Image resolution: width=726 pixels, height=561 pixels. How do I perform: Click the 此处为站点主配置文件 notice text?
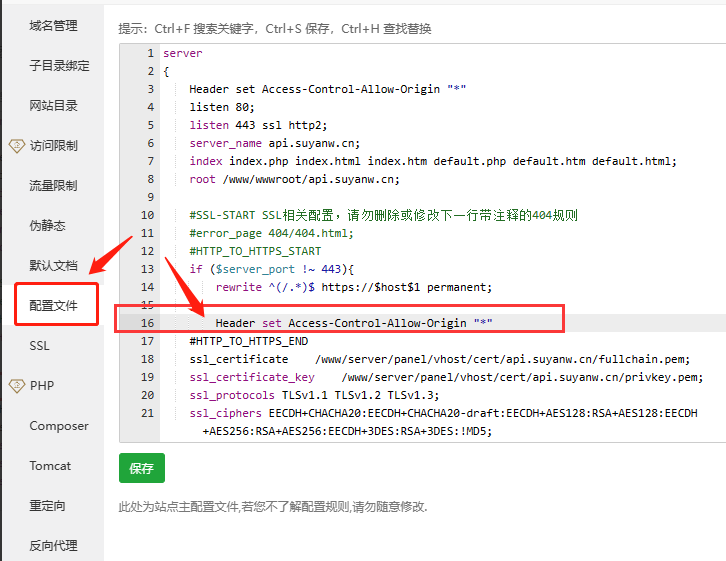[x=273, y=507]
